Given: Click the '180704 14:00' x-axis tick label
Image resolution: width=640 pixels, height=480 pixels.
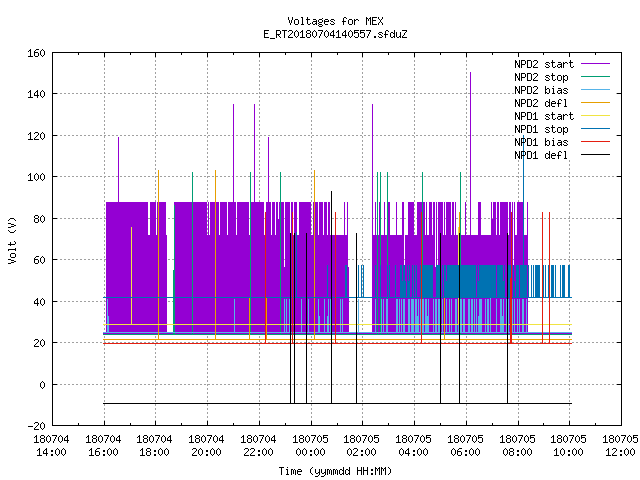Looking at the screenshot, I should 51,446.
